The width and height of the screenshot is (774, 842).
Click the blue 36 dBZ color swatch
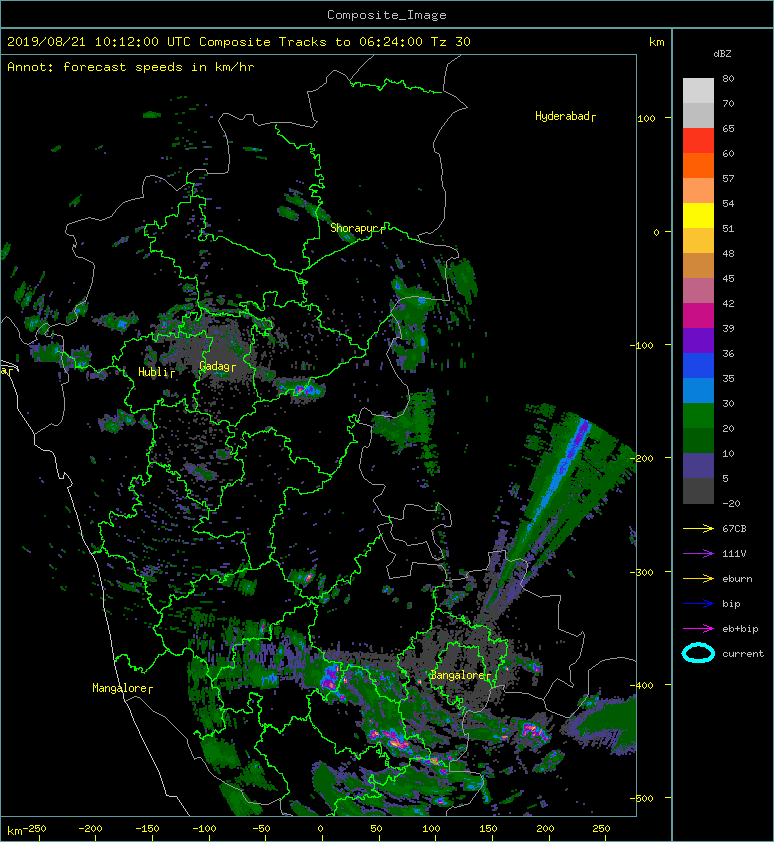(698, 365)
